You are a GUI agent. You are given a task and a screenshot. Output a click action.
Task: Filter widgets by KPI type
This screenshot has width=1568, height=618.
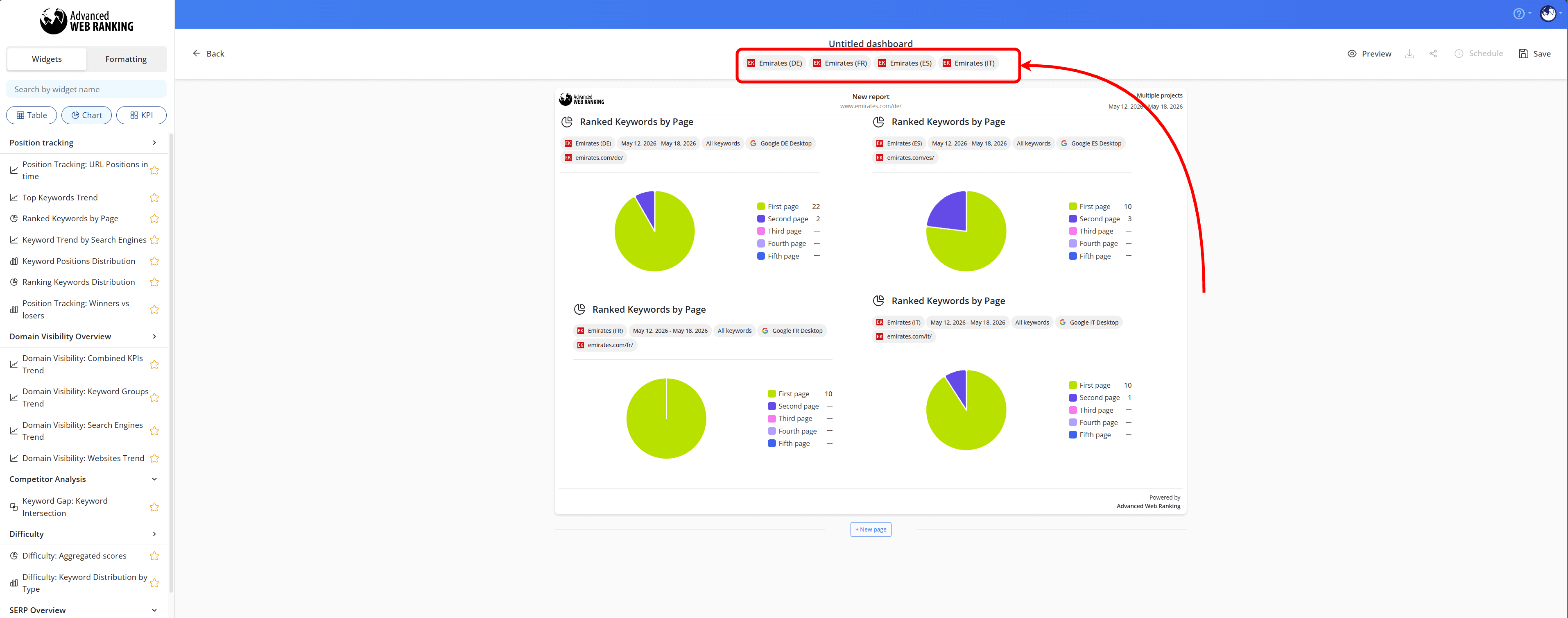pos(141,115)
